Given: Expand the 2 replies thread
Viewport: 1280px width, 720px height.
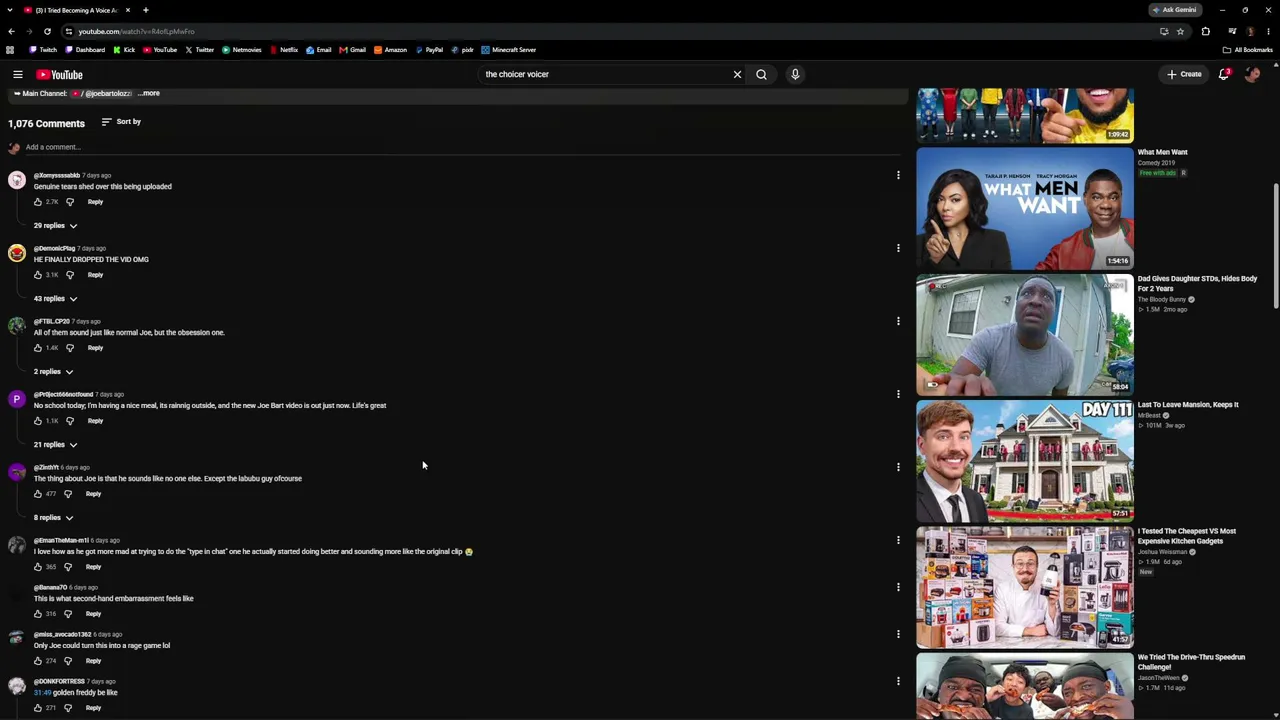Looking at the screenshot, I should [53, 372].
